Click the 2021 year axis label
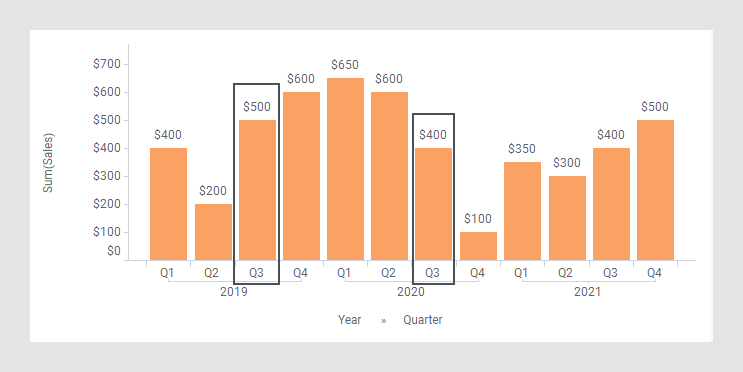This screenshot has width=743, height=372. [588, 291]
